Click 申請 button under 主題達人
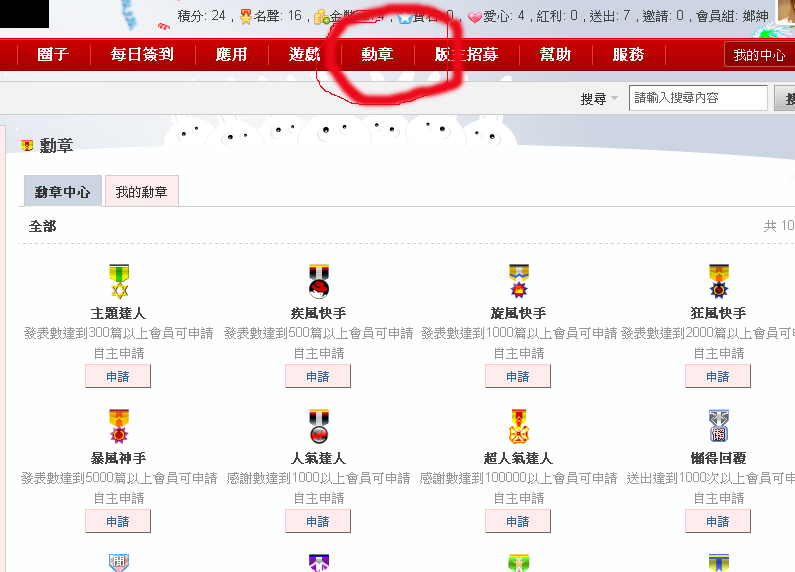Screen dimensions: 795x572 pyautogui.click(x=118, y=377)
